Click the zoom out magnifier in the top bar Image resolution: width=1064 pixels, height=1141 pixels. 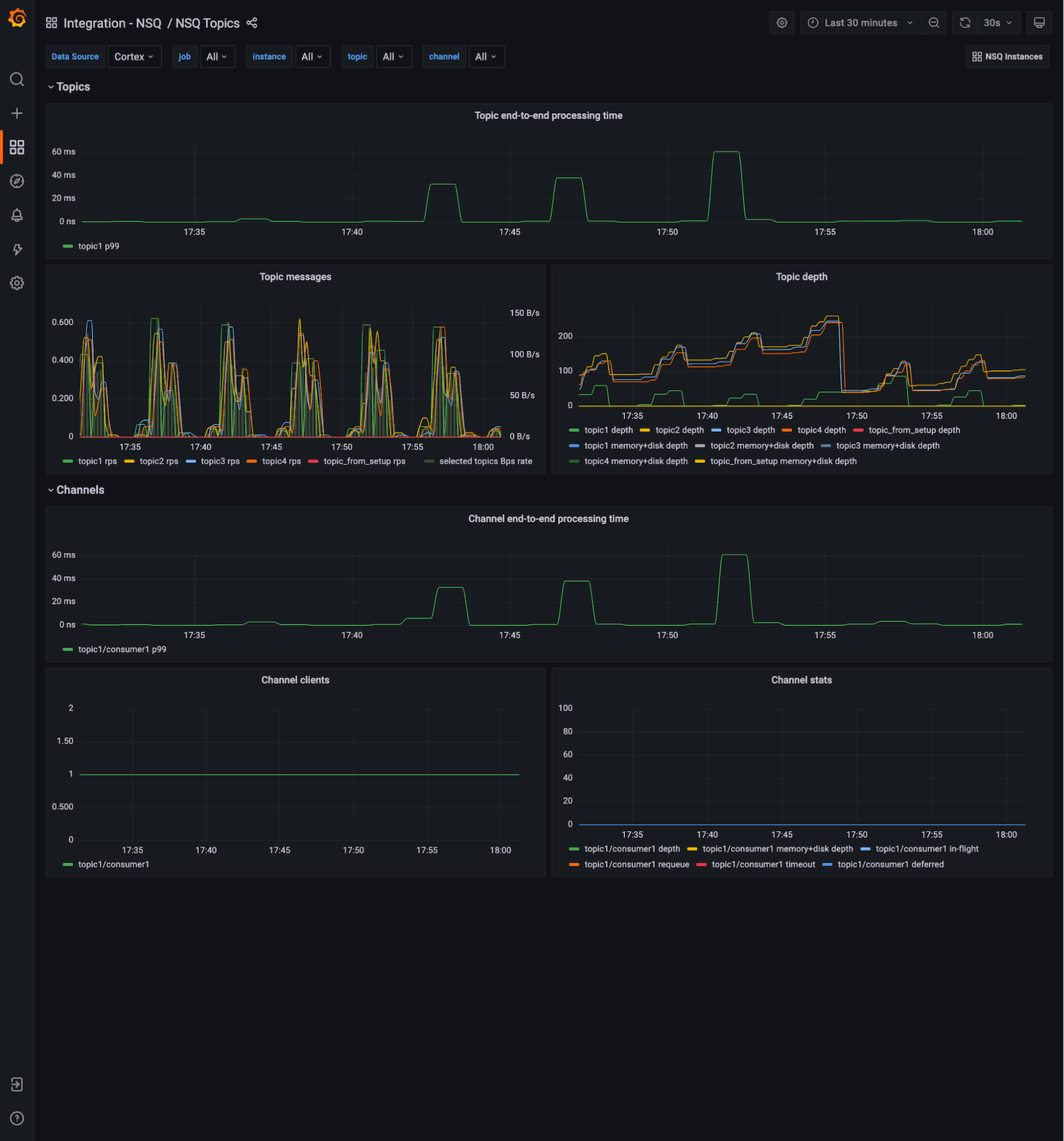click(934, 22)
